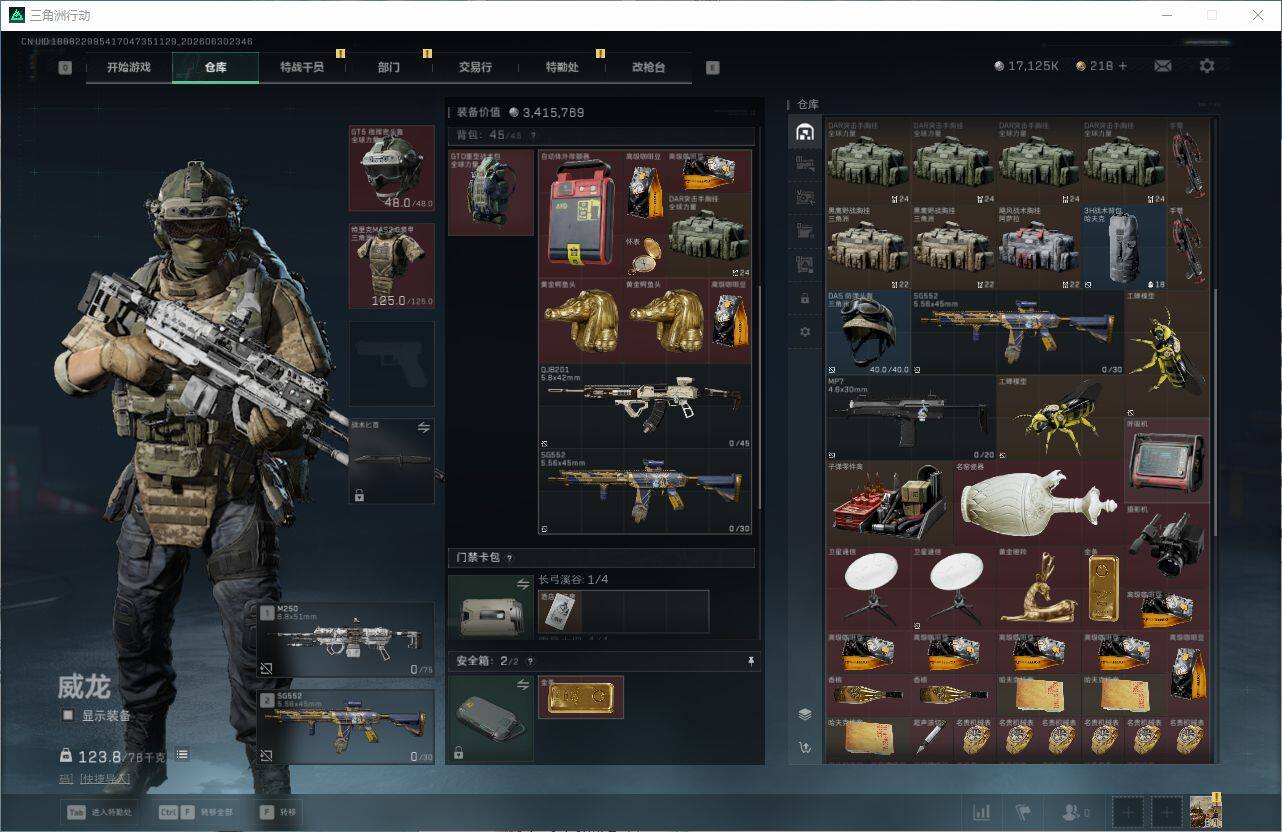Click the flag icon in bottom bar

tap(1023, 812)
